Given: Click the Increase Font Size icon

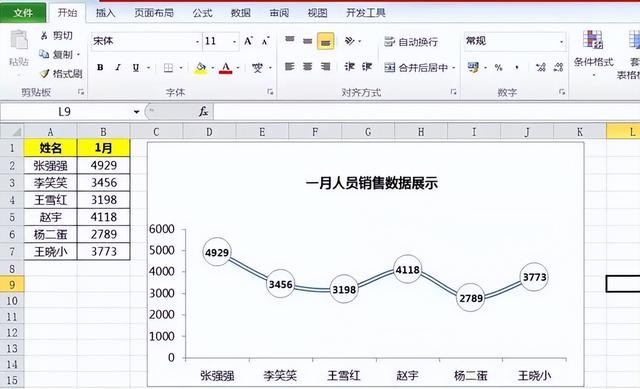Looking at the screenshot, I should (x=249, y=41).
